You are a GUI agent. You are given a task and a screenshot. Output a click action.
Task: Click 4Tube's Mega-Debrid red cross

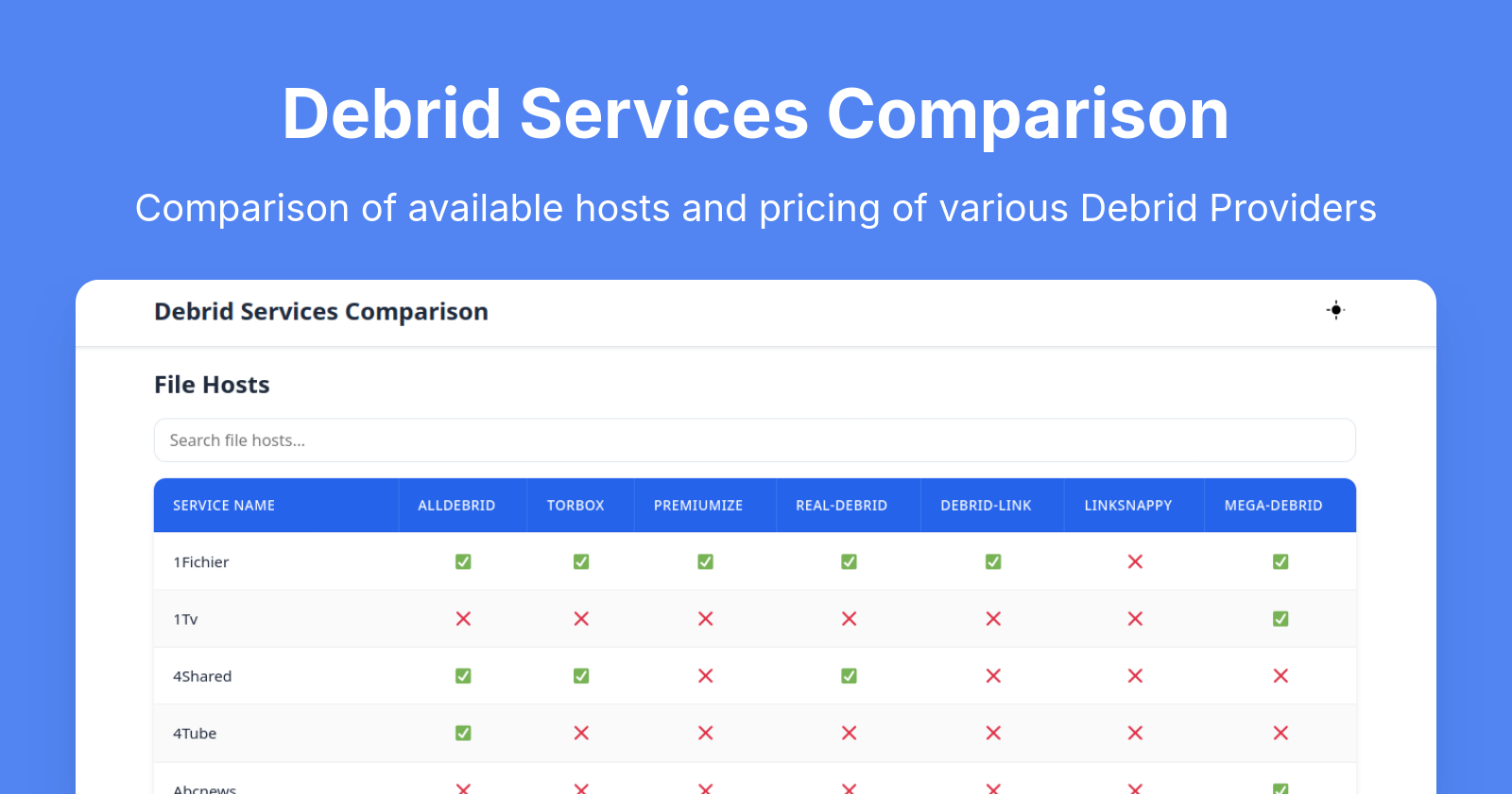(1280, 733)
